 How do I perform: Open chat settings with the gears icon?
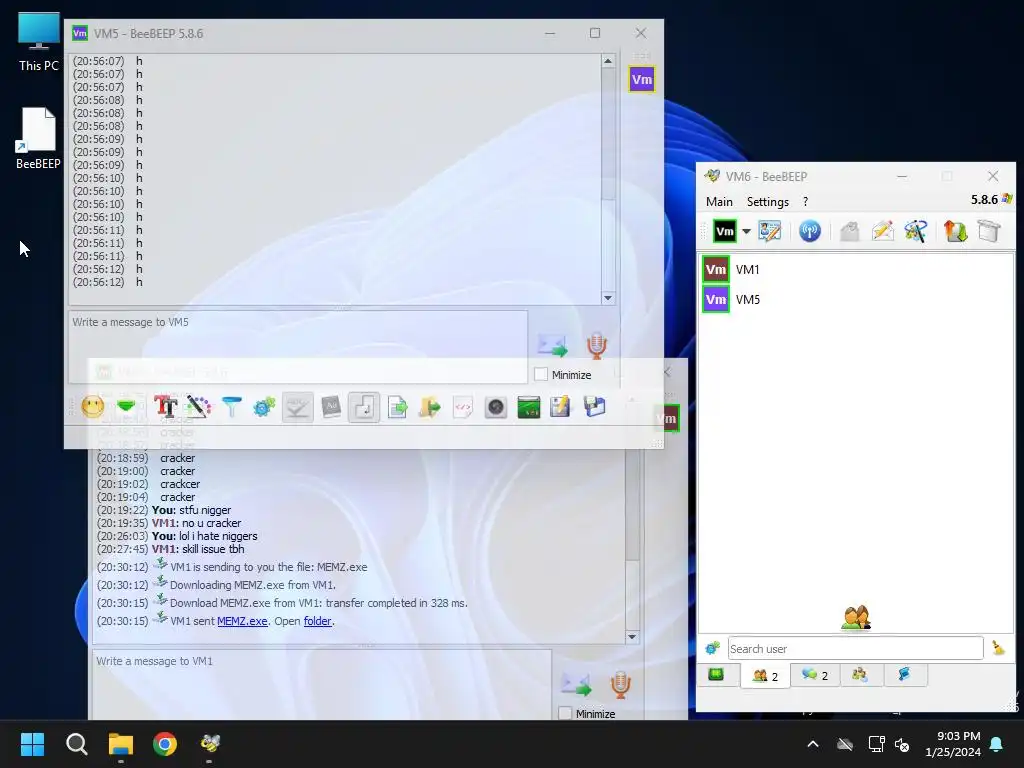coord(264,407)
